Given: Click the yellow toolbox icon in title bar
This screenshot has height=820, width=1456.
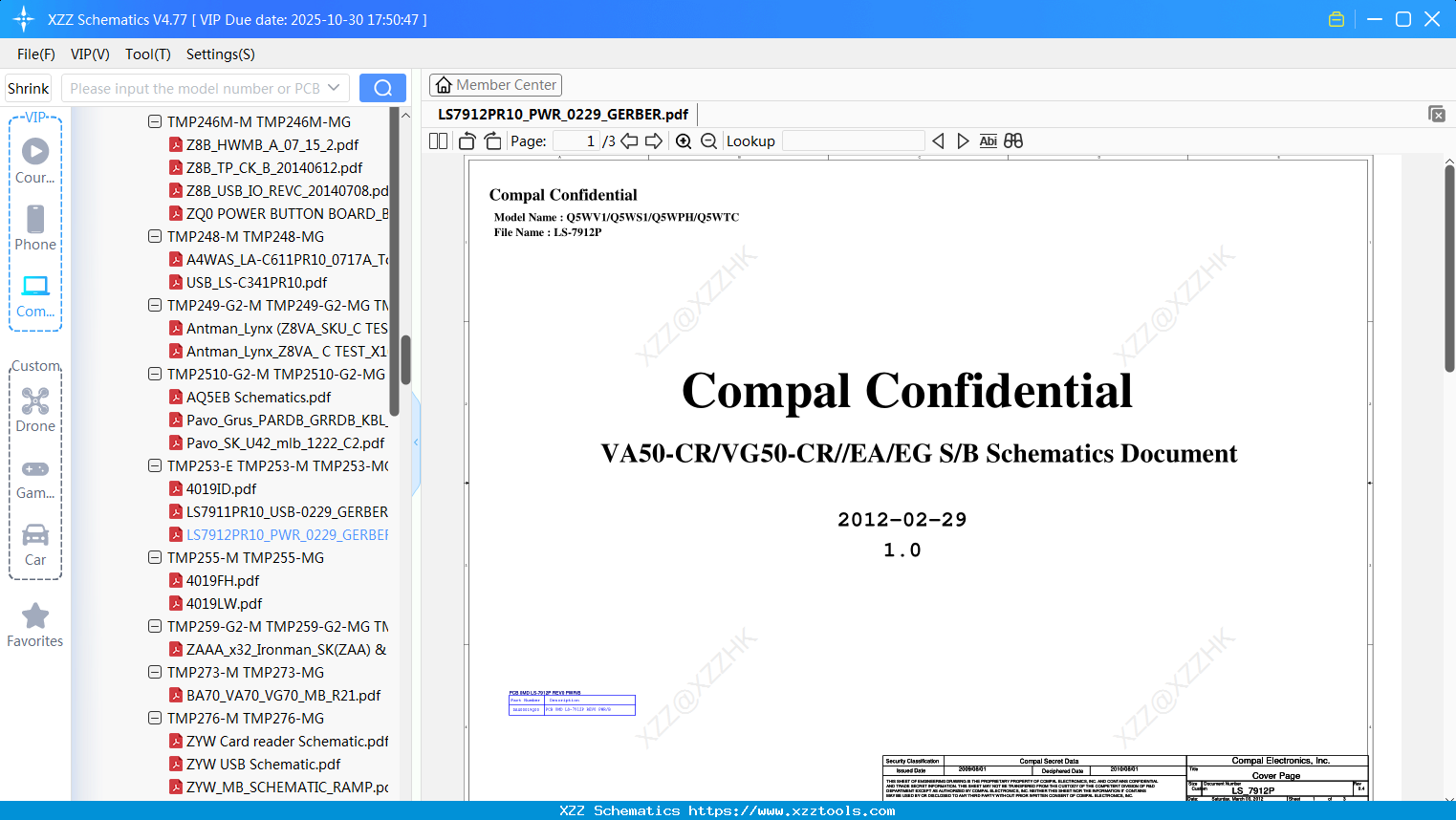Looking at the screenshot, I should point(1336,19).
